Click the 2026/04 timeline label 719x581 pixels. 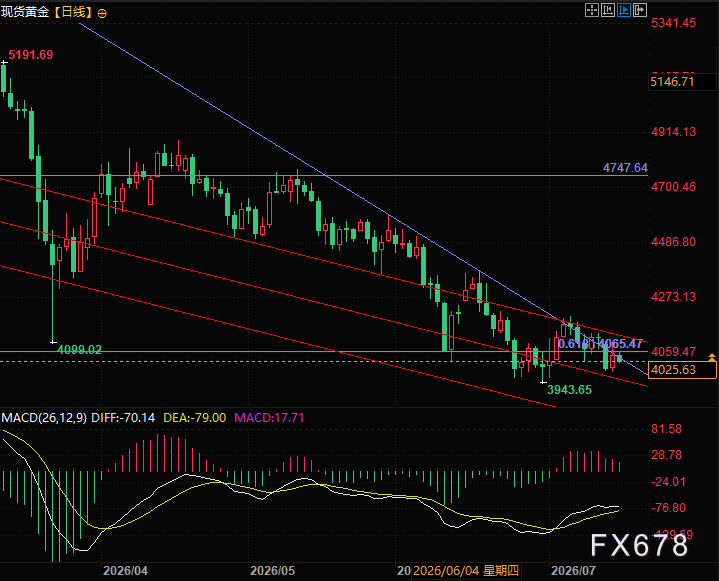click(125, 571)
